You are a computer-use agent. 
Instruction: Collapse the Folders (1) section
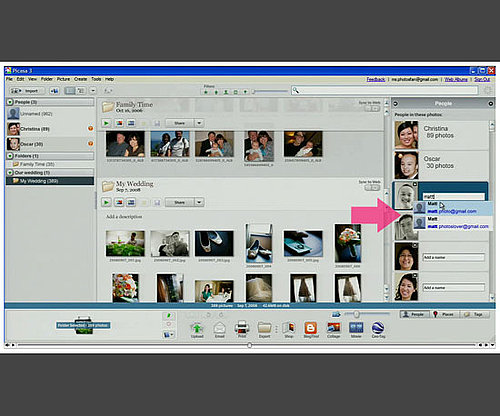10,156
